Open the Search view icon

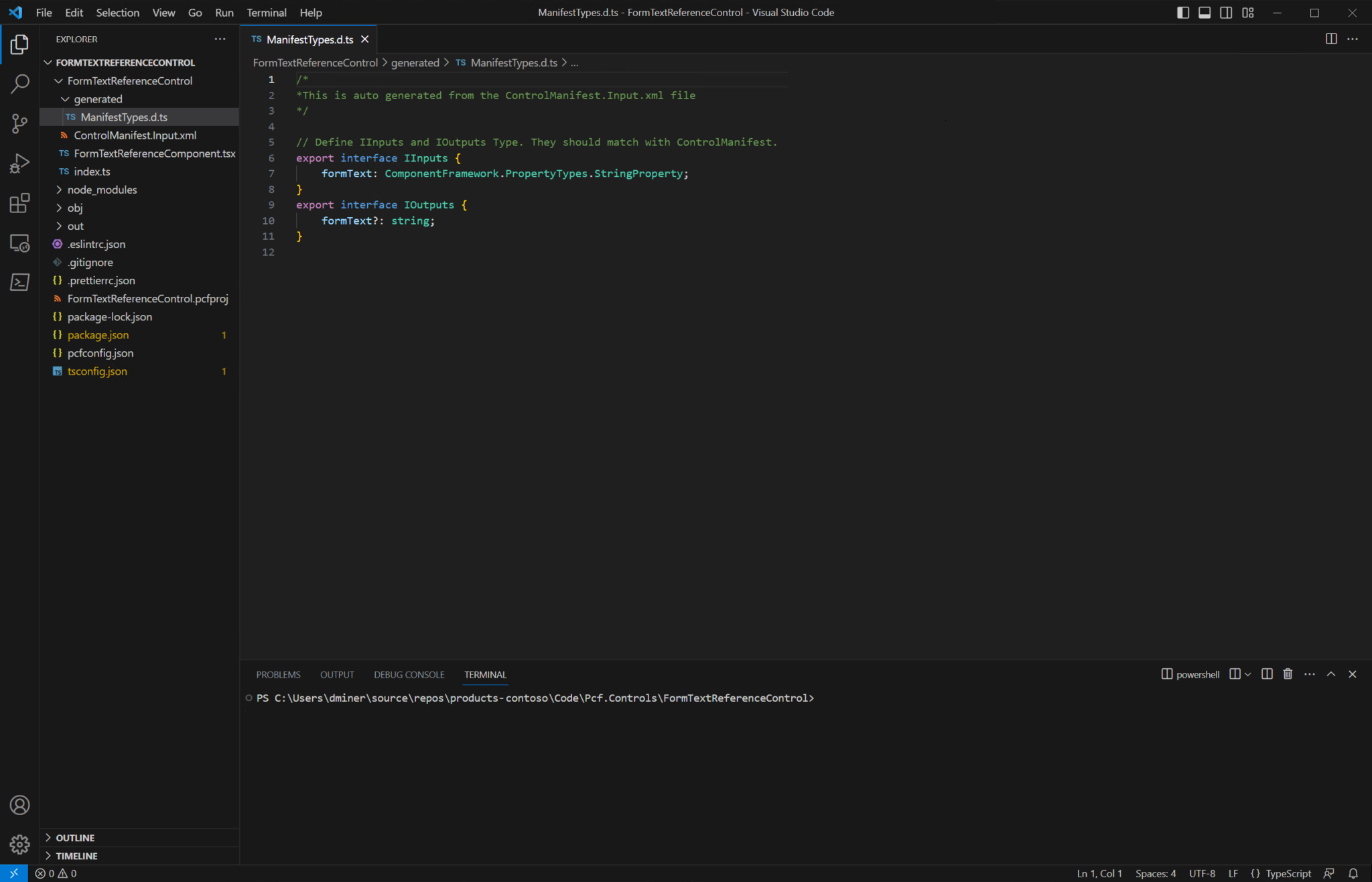click(19, 83)
